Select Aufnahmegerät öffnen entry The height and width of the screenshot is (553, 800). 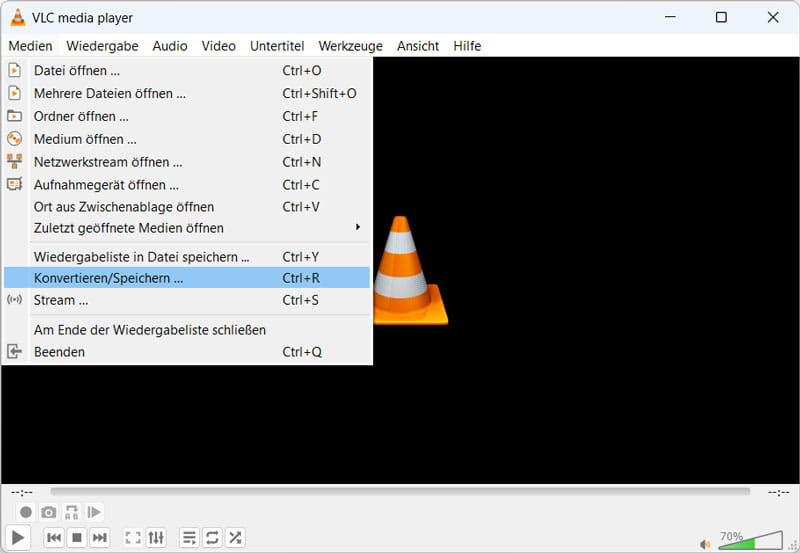[187, 185]
